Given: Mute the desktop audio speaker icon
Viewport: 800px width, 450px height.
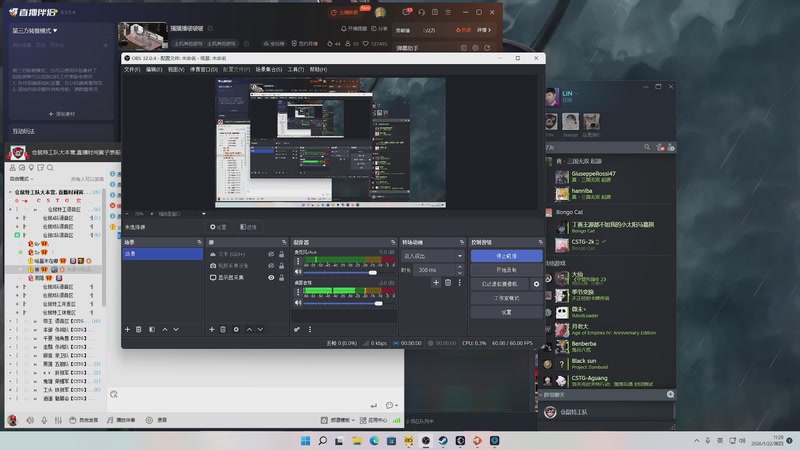Looking at the screenshot, I should point(298,303).
